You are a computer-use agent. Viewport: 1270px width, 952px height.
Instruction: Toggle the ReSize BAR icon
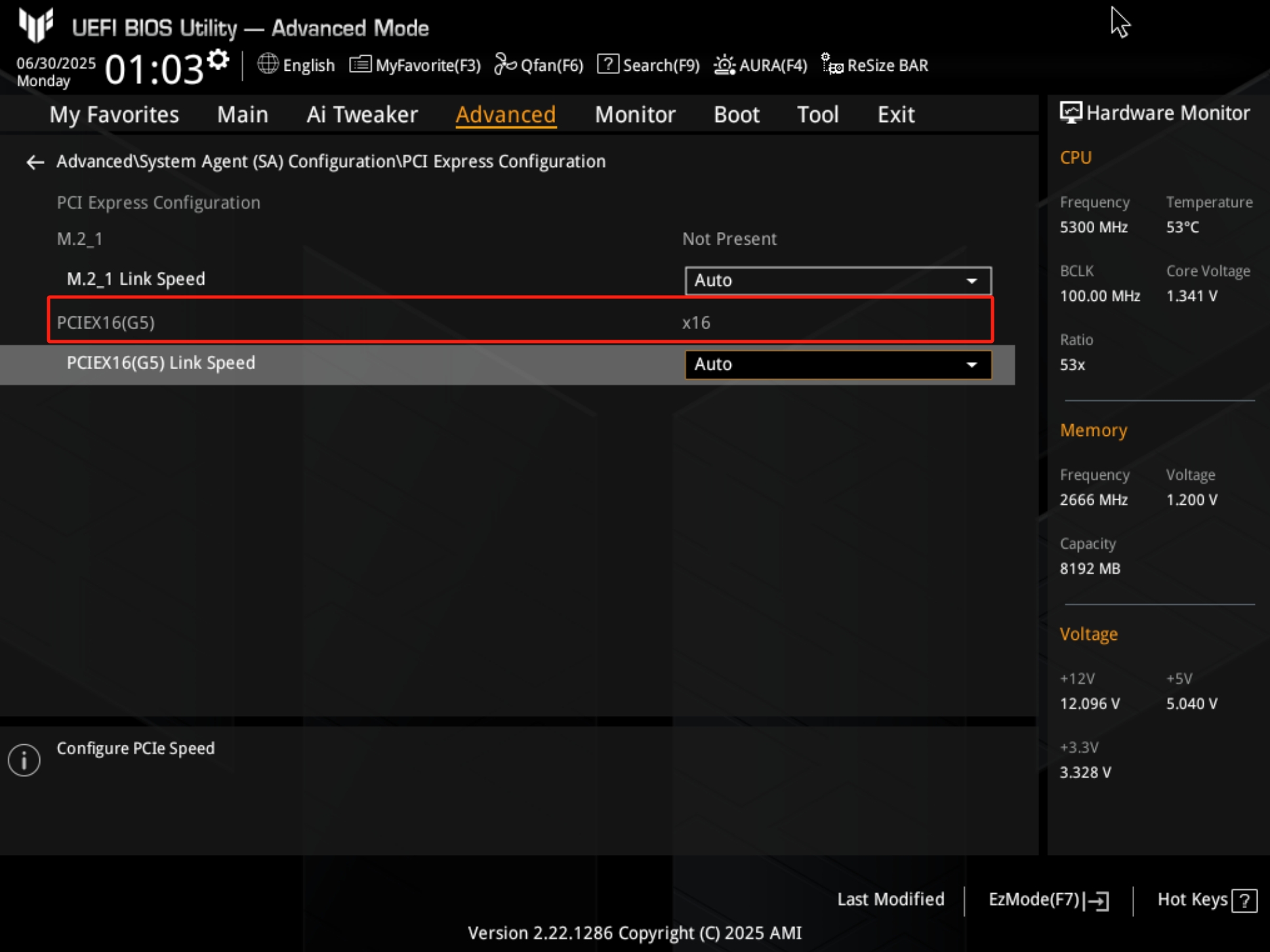[832, 64]
